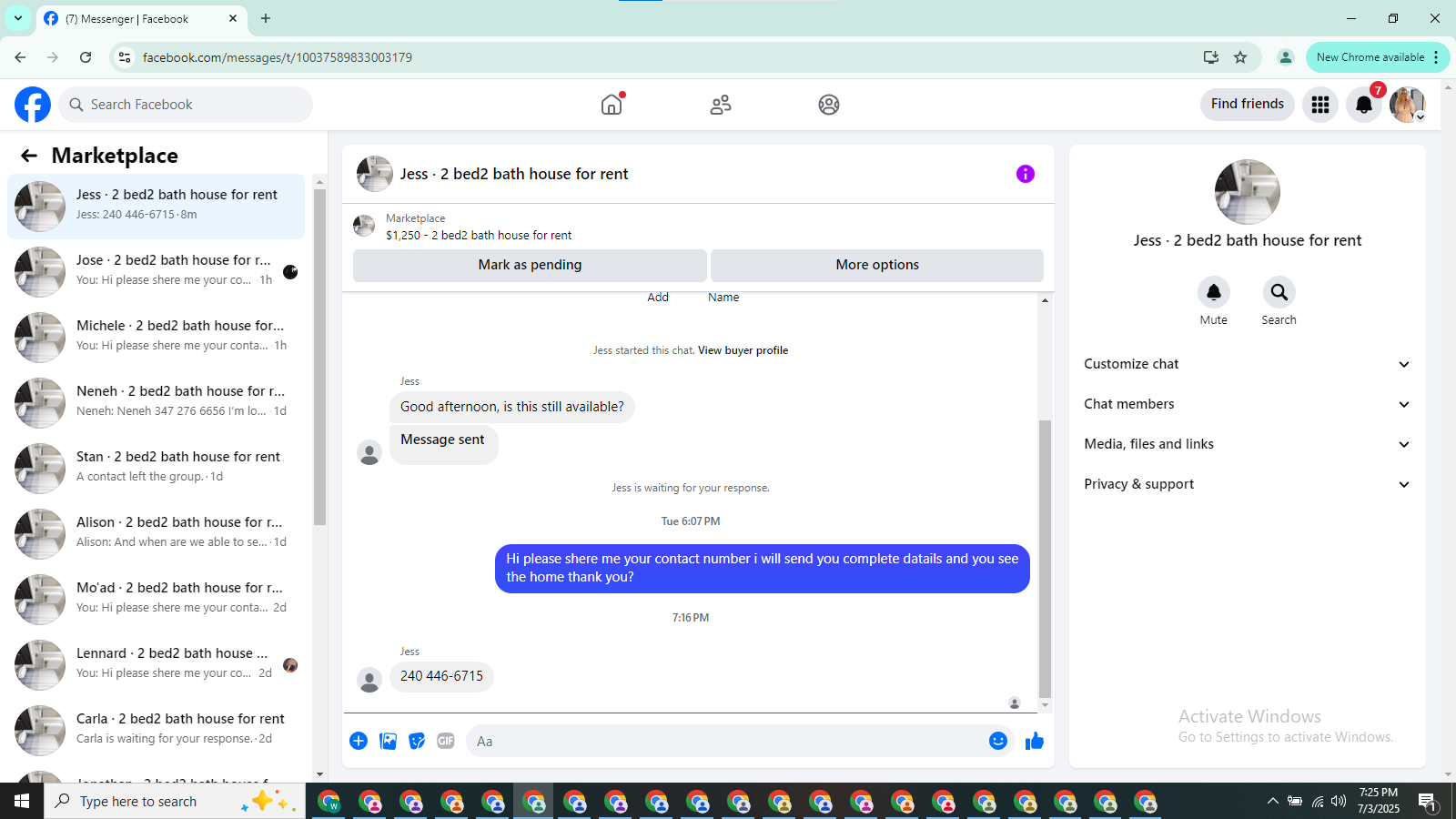Choose a GIF icon in composer
The image size is (1456, 819).
click(x=446, y=741)
